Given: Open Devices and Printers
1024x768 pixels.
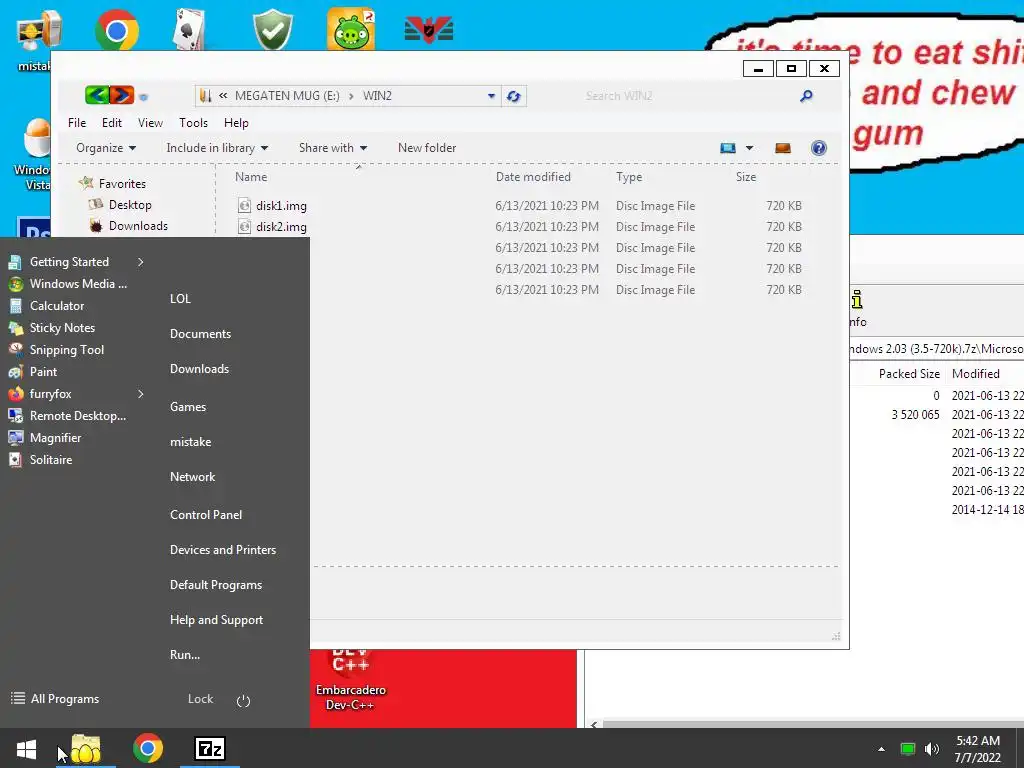Looking at the screenshot, I should tap(223, 550).
